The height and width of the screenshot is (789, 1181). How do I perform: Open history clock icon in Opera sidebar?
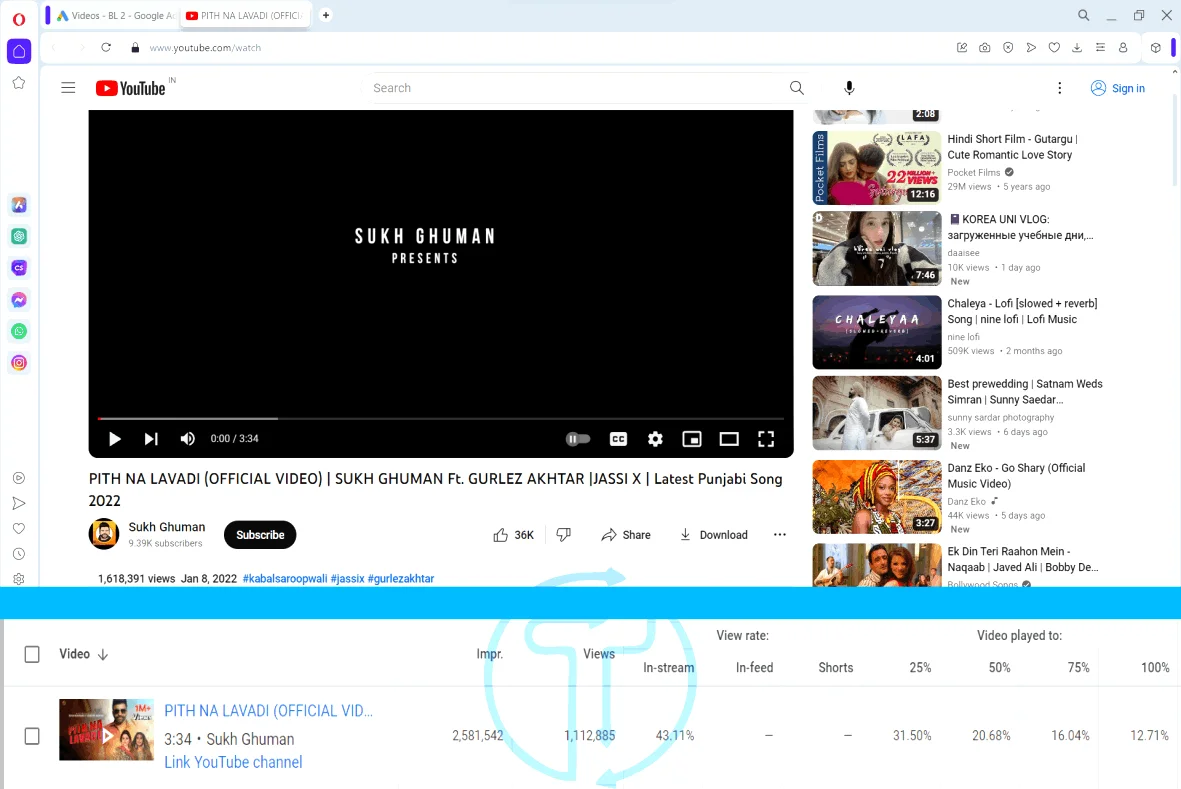pos(19,554)
